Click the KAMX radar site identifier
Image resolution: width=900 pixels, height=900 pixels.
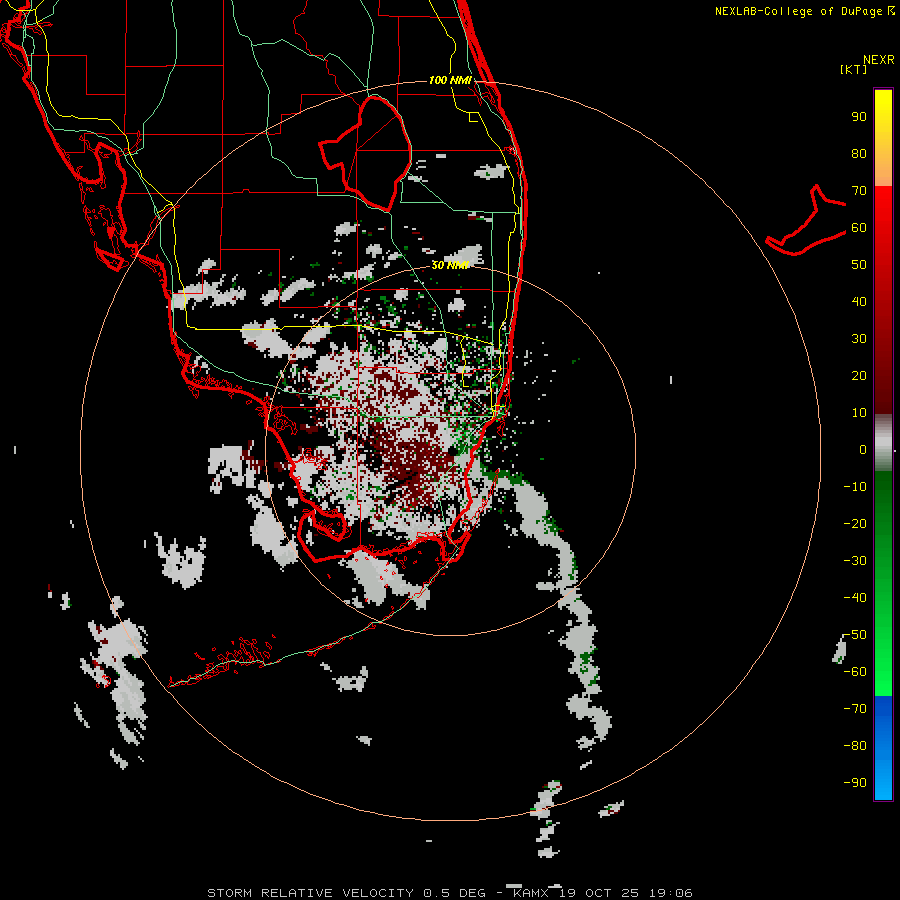[x=531, y=893]
